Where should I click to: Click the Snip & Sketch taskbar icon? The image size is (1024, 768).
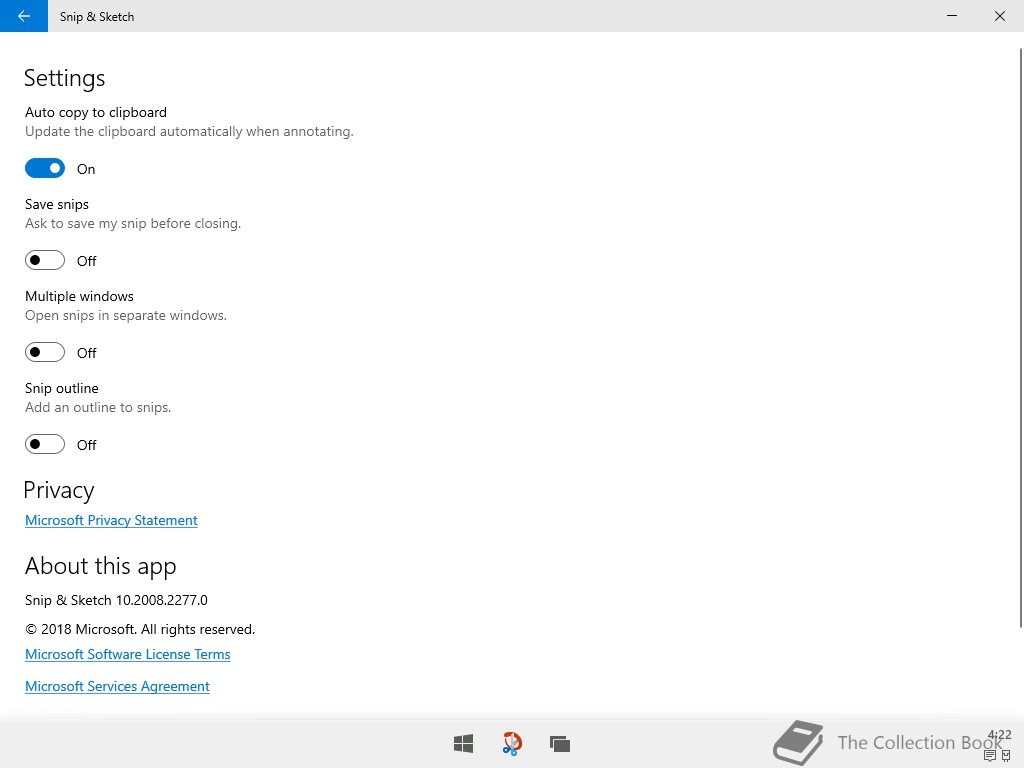[512, 743]
